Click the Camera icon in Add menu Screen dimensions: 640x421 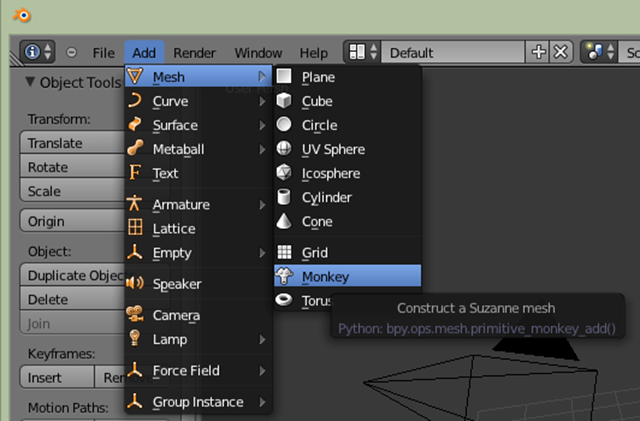tap(135, 315)
